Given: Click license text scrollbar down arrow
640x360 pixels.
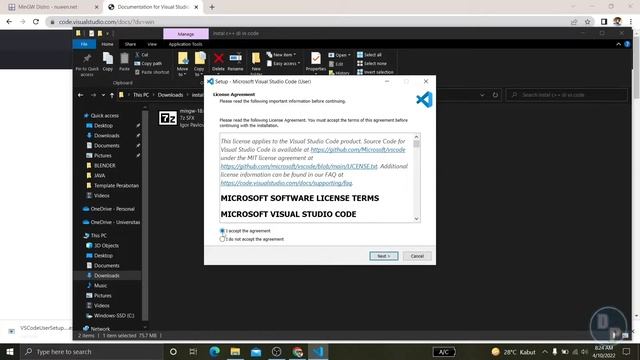Looking at the screenshot, I should (416, 219).
